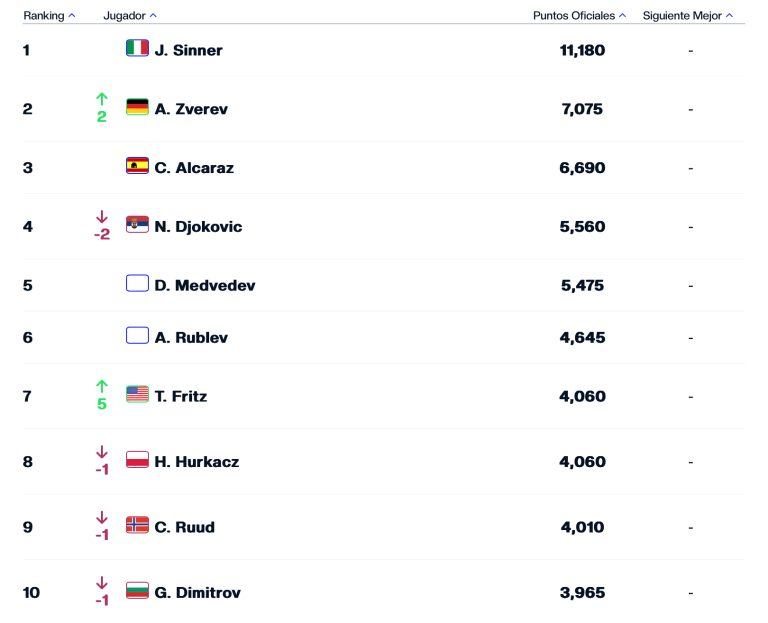Click the green up arrow for Zverev
Viewport: 768px width, 623px height.
click(x=102, y=99)
